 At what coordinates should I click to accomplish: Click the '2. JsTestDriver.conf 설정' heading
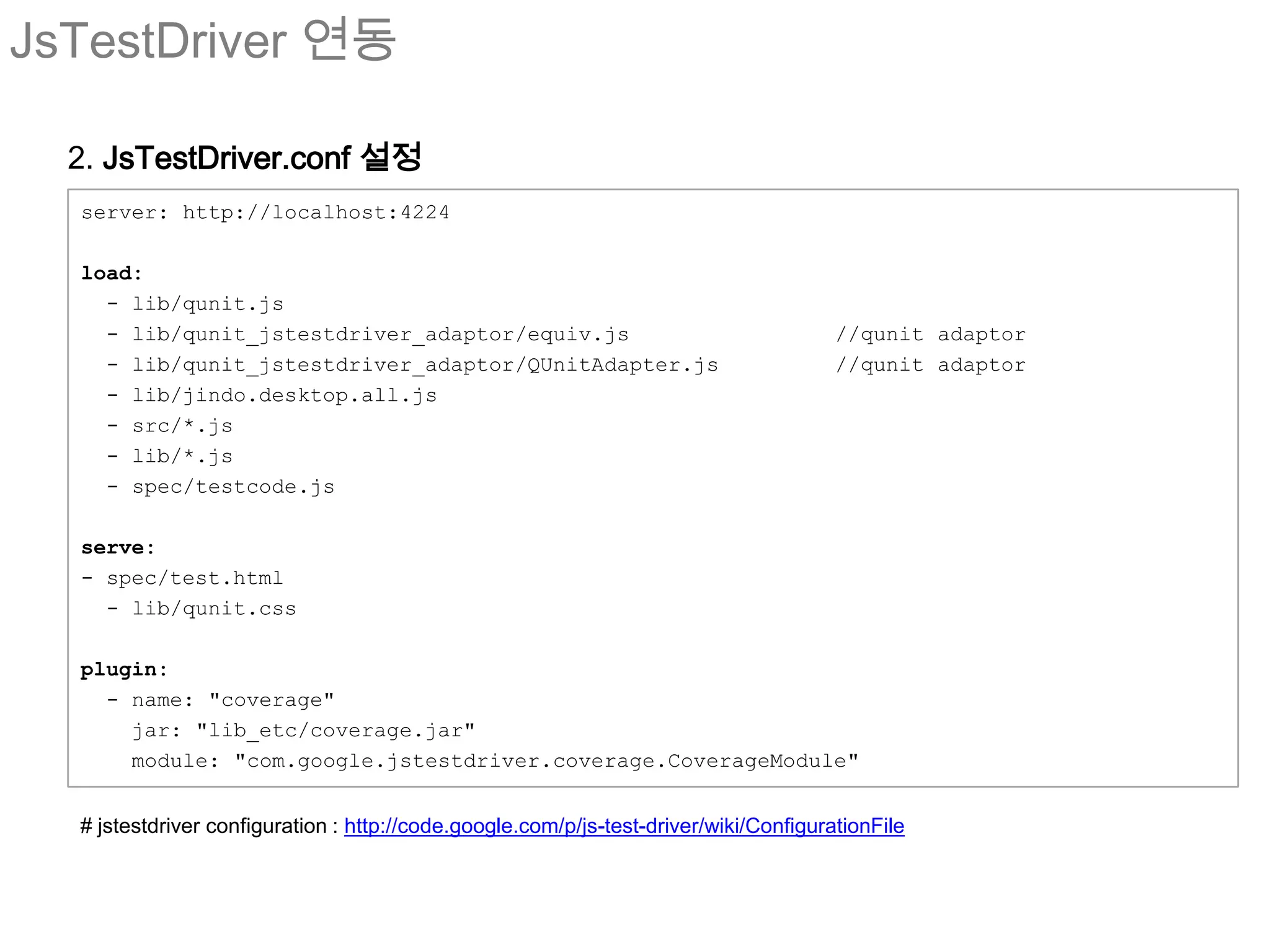pyautogui.click(x=244, y=157)
